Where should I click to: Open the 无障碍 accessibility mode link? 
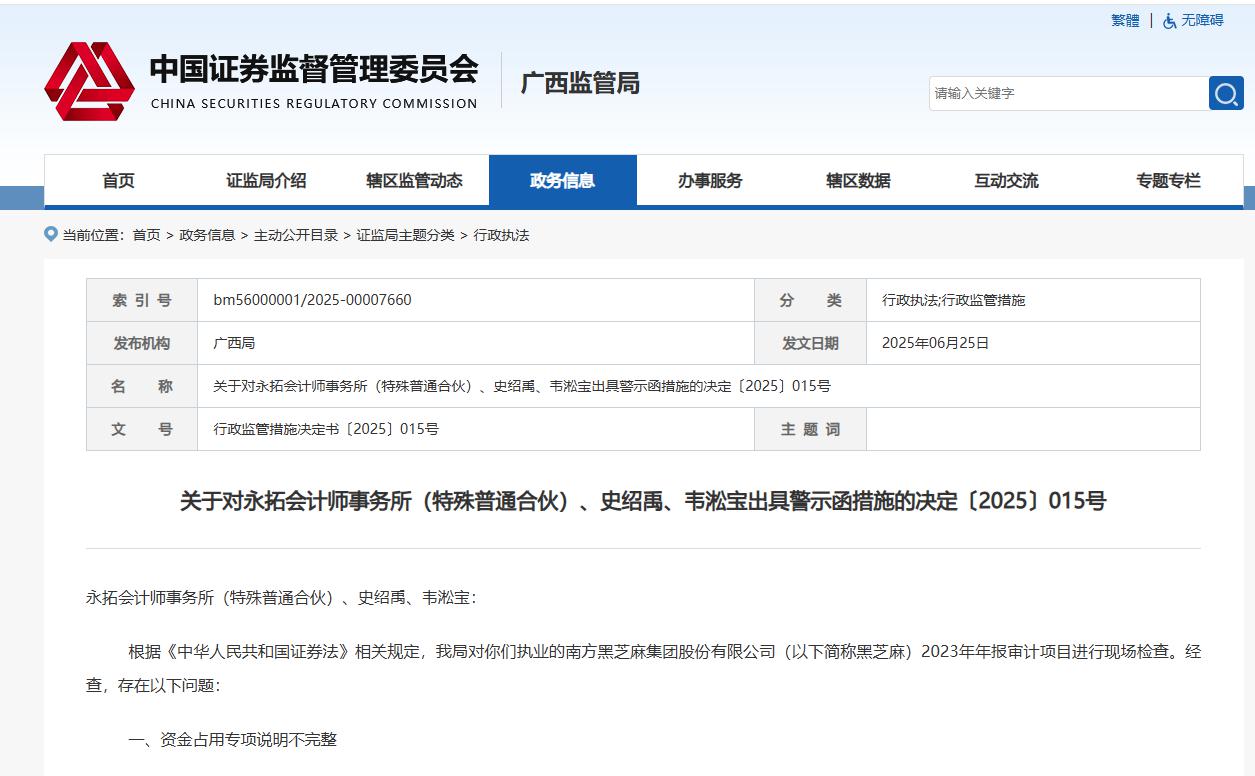point(1202,21)
